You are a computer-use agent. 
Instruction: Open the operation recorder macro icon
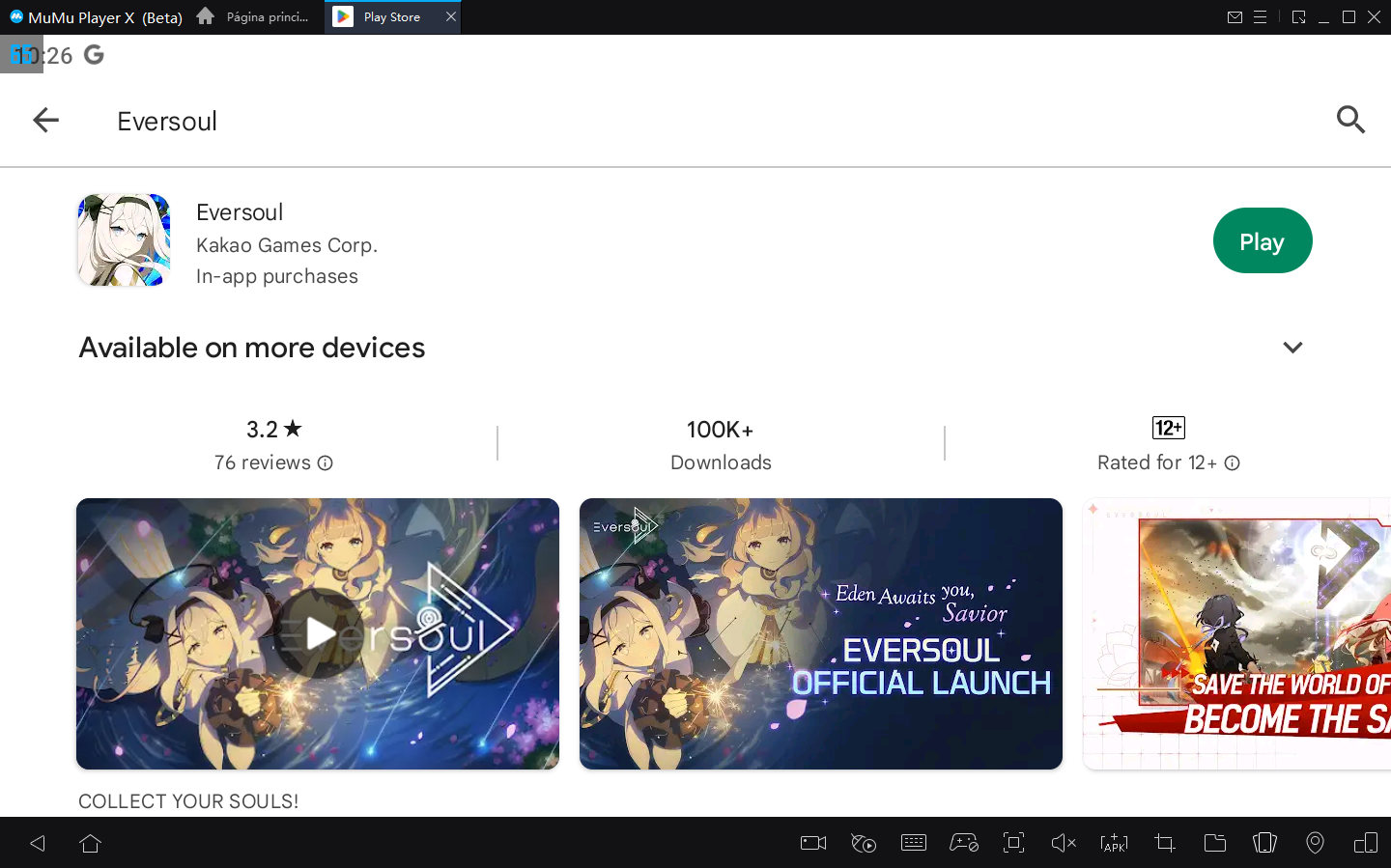[864, 843]
